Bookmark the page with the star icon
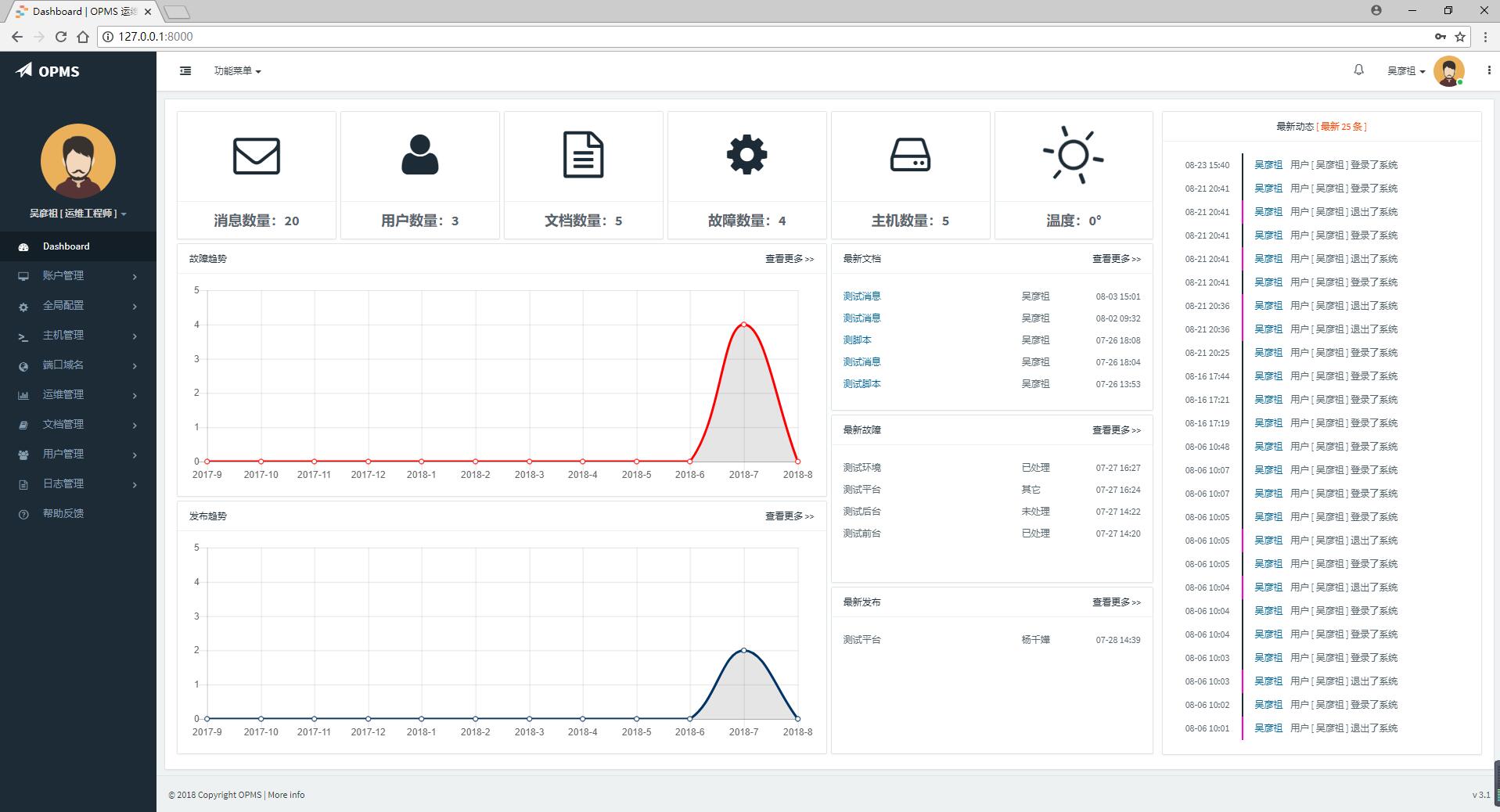 (x=1460, y=37)
